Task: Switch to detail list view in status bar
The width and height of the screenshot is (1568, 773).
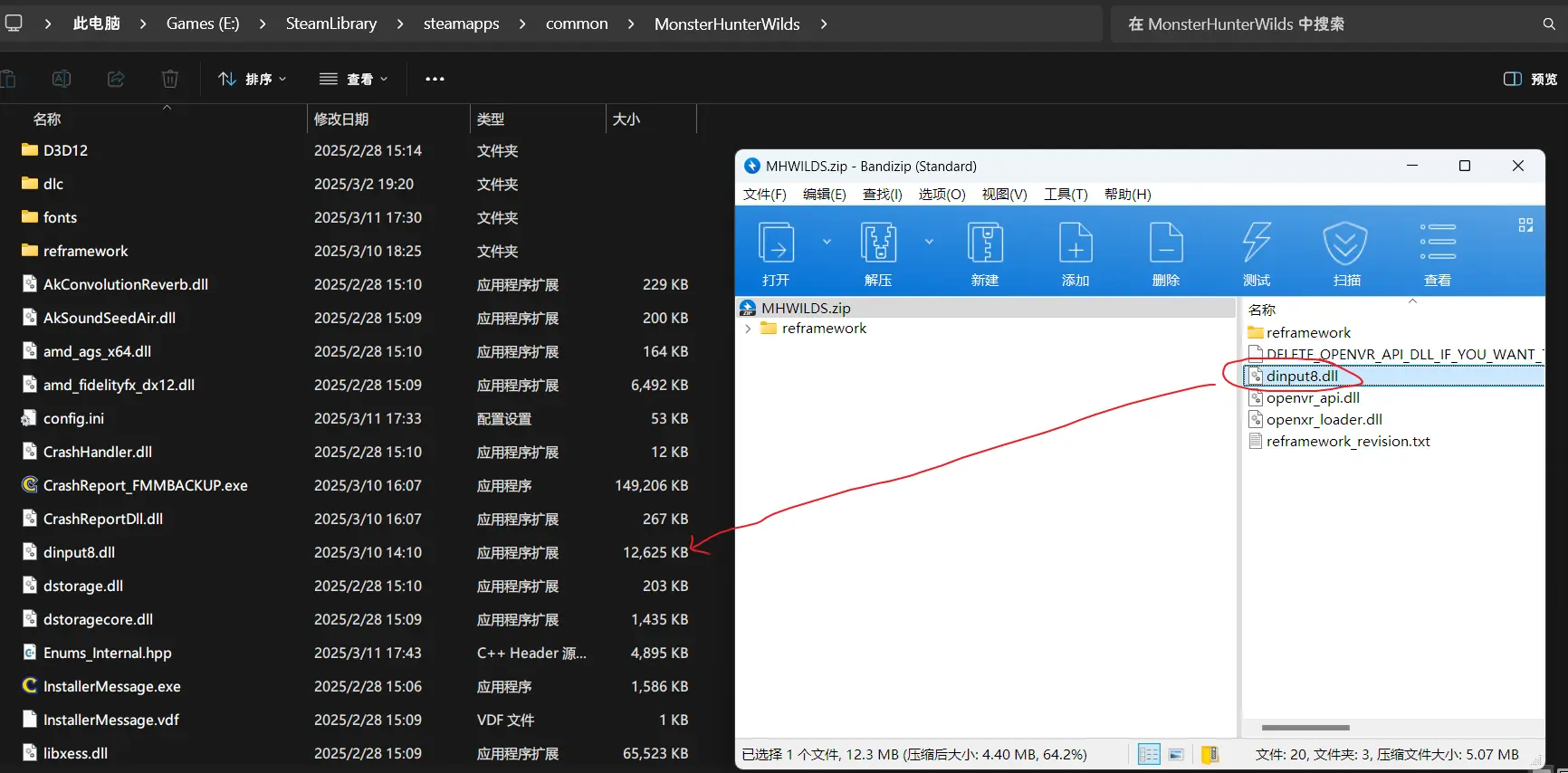Action: coord(1149,754)
